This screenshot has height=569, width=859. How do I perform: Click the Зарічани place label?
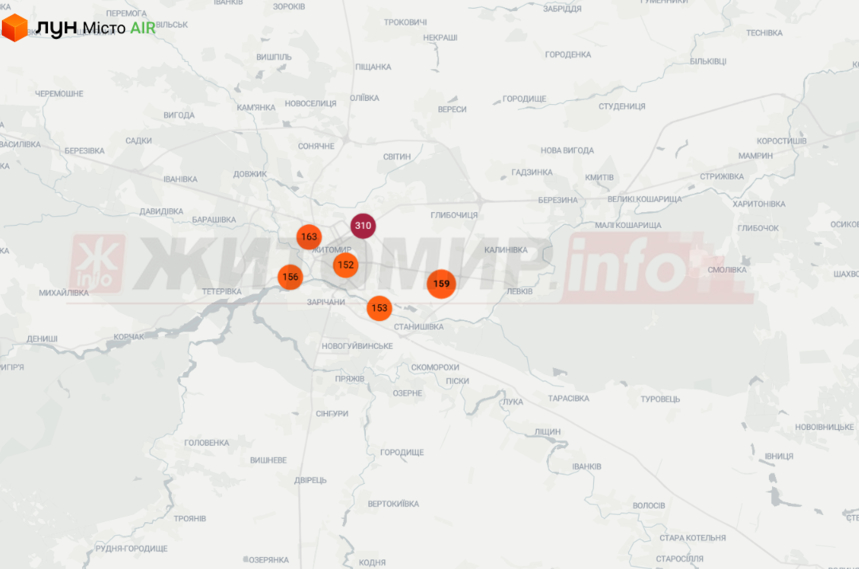tap(326, 302)
